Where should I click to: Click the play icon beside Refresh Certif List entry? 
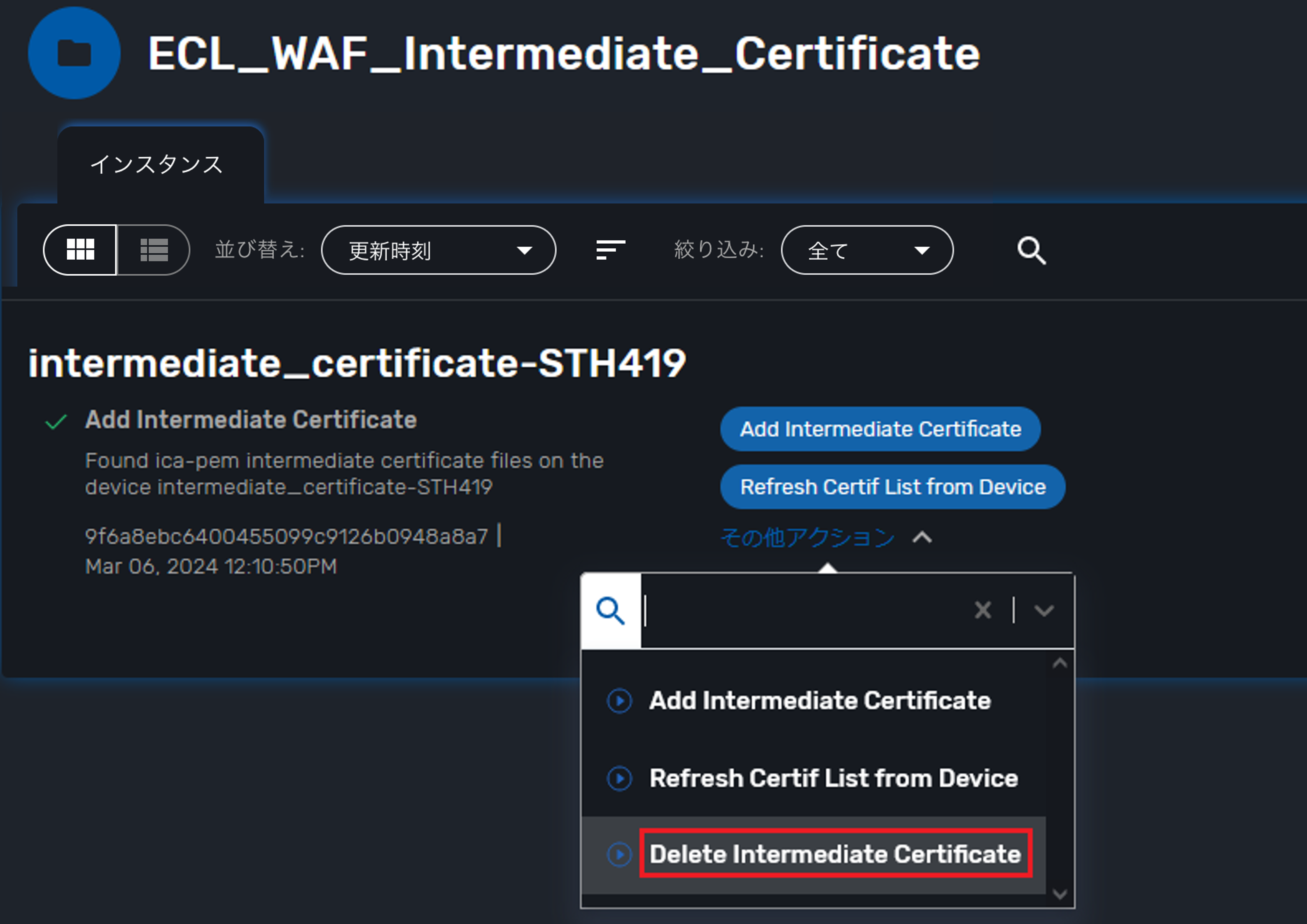point(619,778)
